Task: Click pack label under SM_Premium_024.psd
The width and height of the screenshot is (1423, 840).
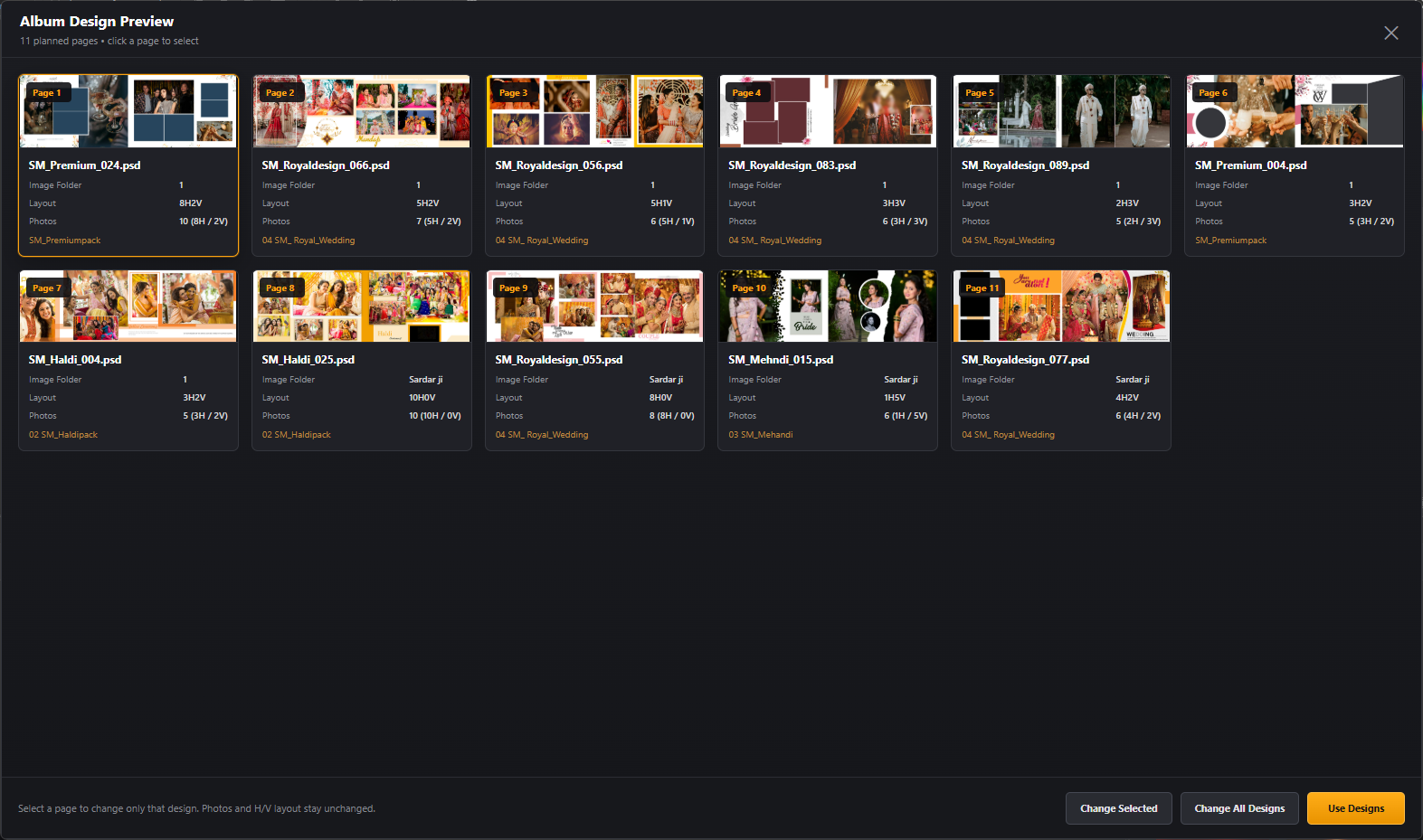Action: click(64, 241)
